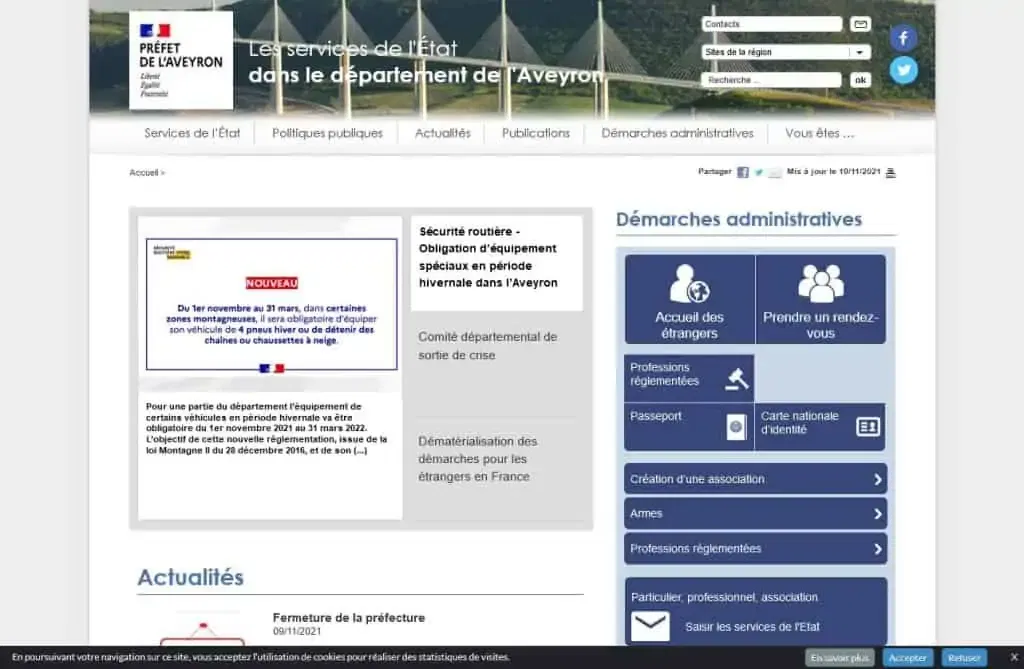This screenshot has width=1024, height=669.
Task: Click Accepter on the cookie banner
Action: (908, 658)
